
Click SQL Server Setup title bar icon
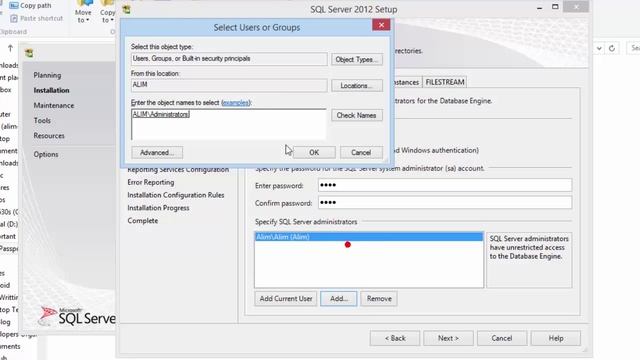(x=127, y=9)
